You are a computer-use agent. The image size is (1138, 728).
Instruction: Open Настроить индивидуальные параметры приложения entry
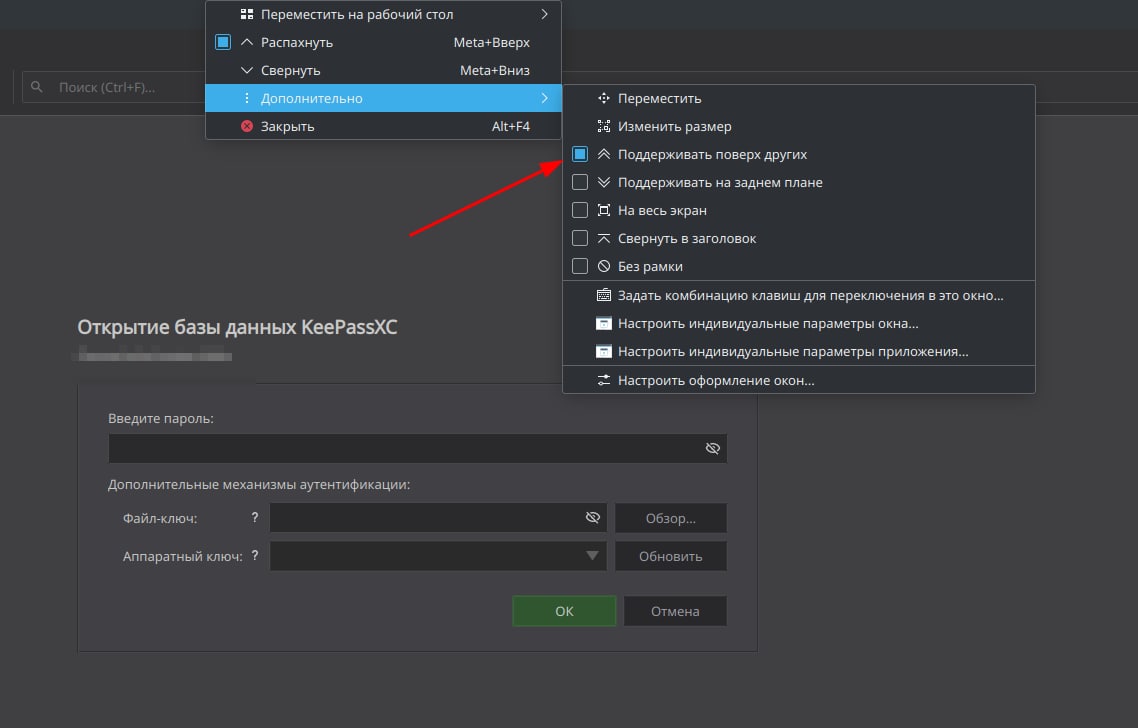coord(798,351)
